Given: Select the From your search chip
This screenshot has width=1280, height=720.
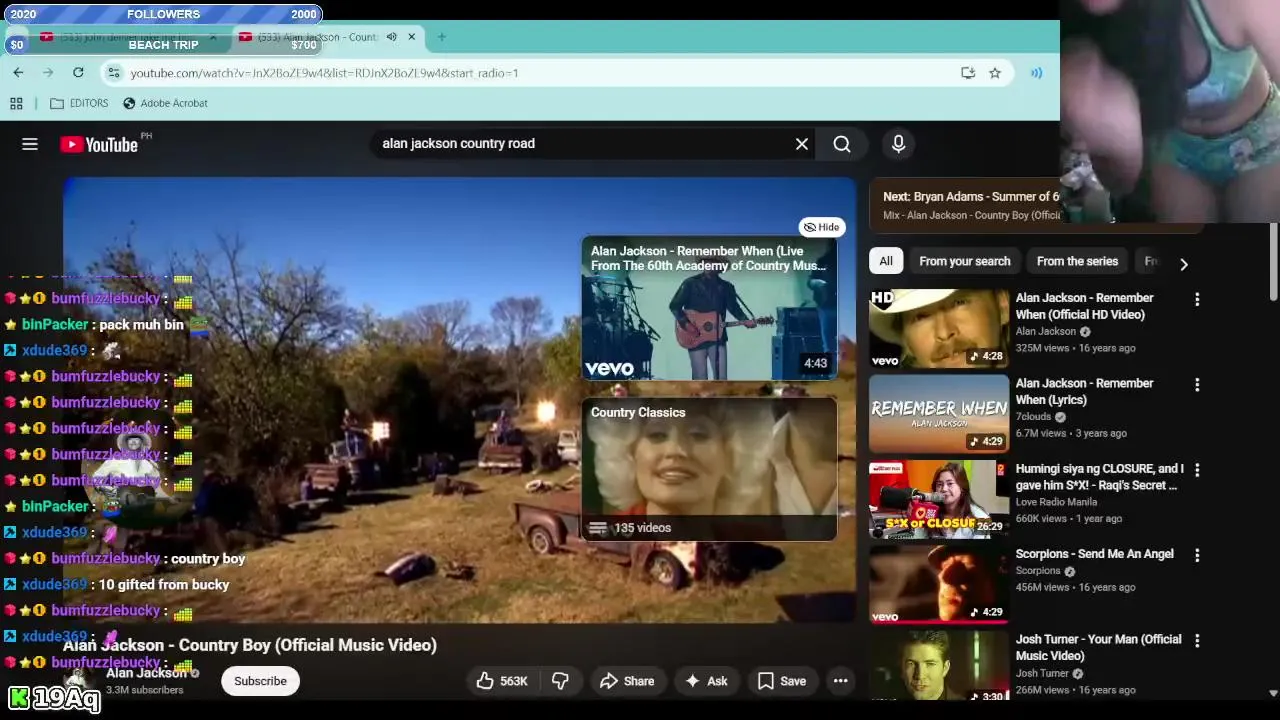Looking at the screenshot, I should coord(965,261).
